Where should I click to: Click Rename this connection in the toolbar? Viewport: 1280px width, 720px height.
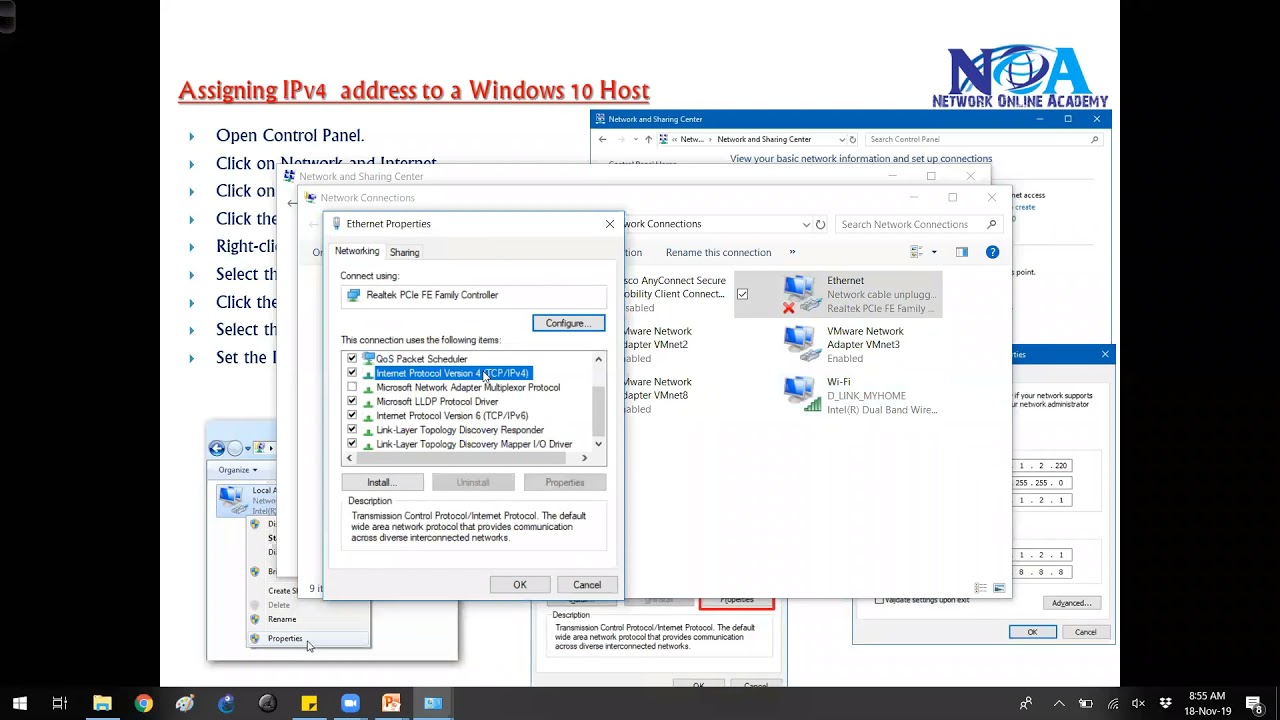click(718, 252)
